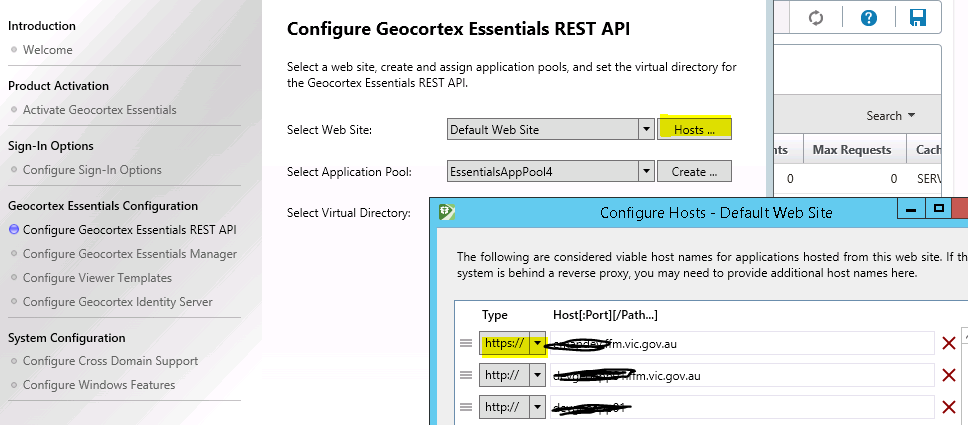Screen dimensions: 968x425
Task: Remove the third host row via red X
Action: [x=949, y=406]
